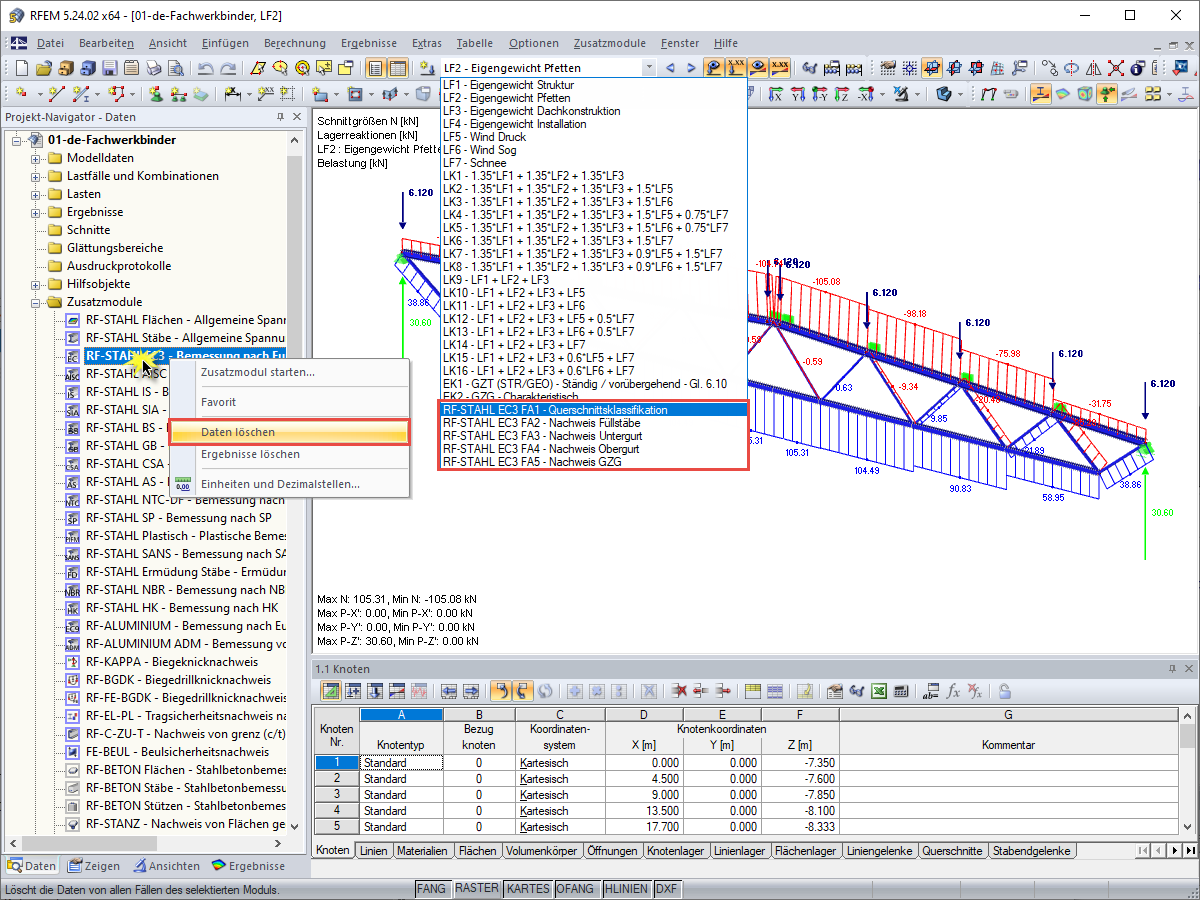Click the RF-KAPPA module icon
This screenshot has height=900, width=1200.
tap(72, 662)
